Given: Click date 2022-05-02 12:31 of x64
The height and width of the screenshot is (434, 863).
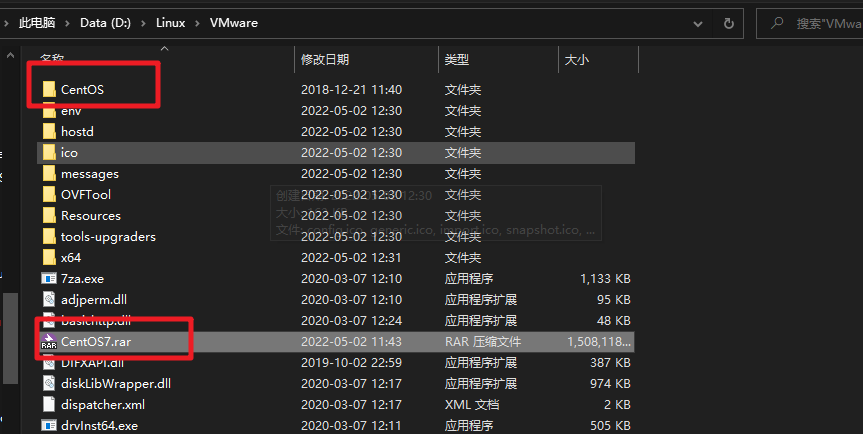Looking at the screenshot, I should click(x=351, y=257).
